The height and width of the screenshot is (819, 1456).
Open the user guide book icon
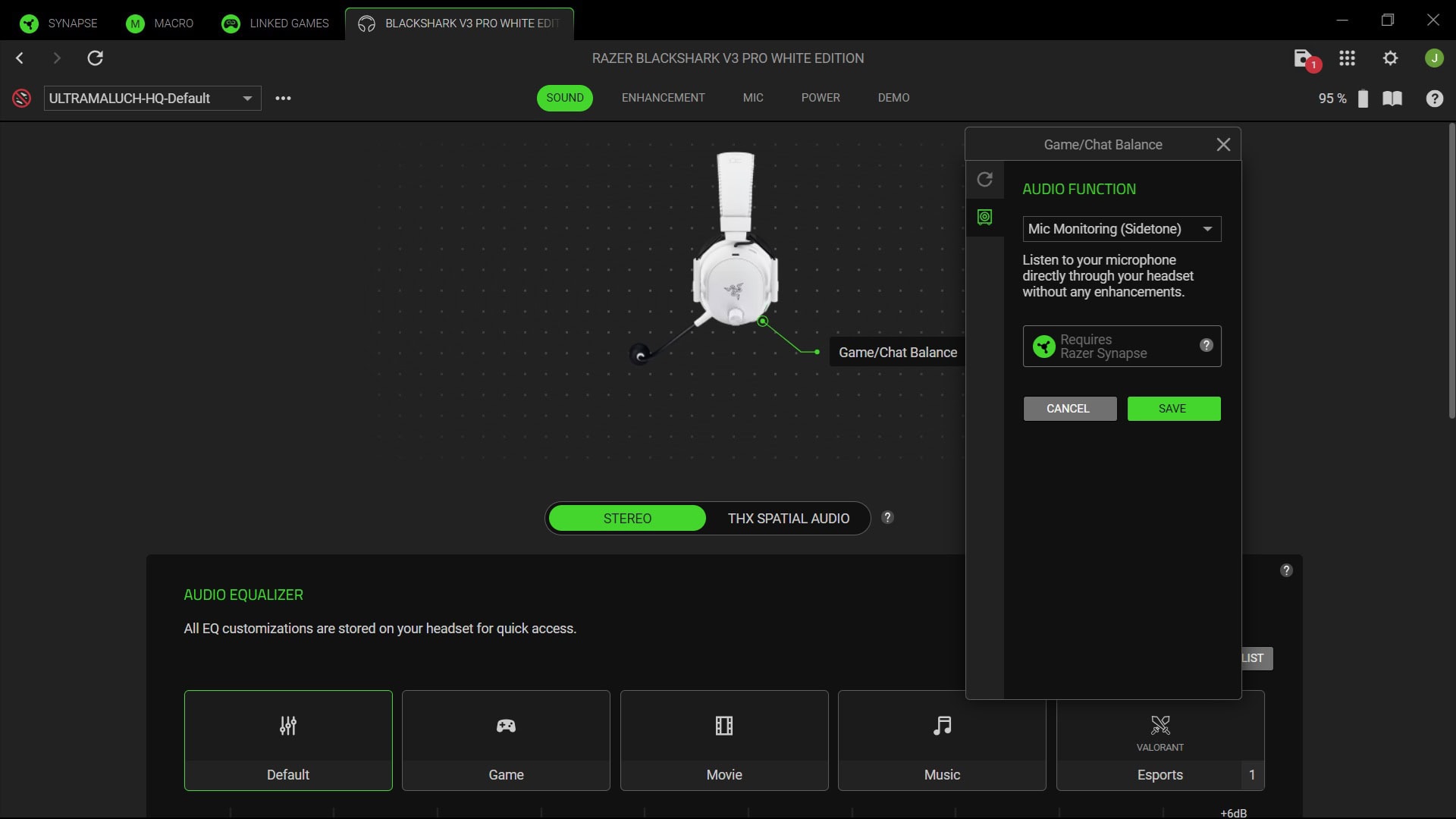(x=1392, y=99)
